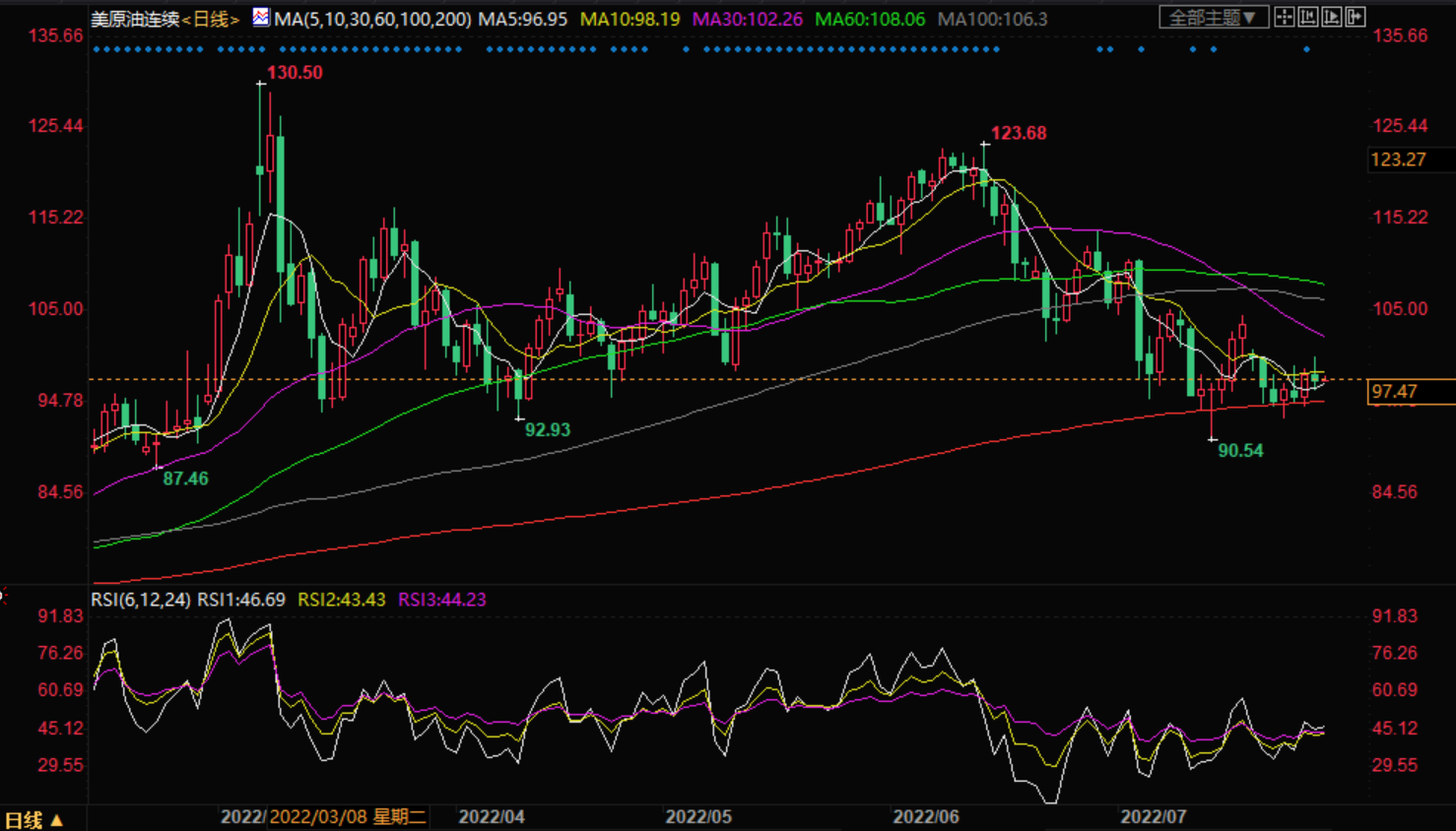1456x831 pixels.
Task: Click the MA indicator chart icon
Action: [260, 18]
